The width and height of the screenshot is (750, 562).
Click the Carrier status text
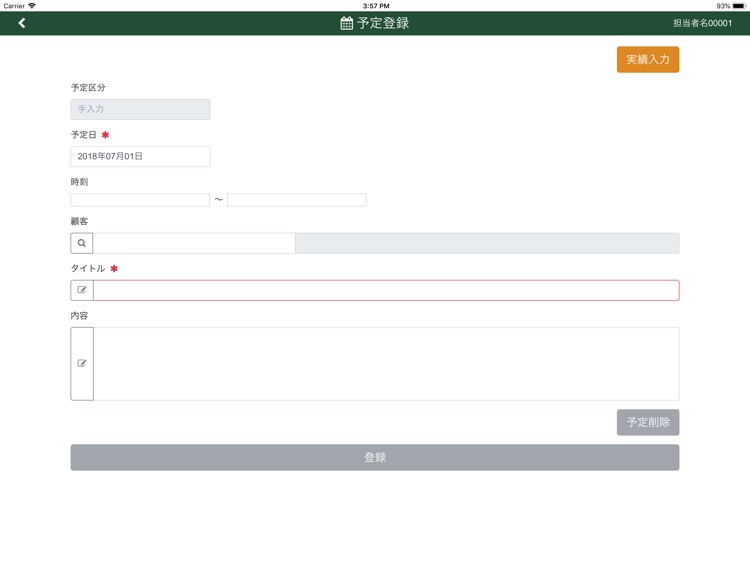(14, 6)
